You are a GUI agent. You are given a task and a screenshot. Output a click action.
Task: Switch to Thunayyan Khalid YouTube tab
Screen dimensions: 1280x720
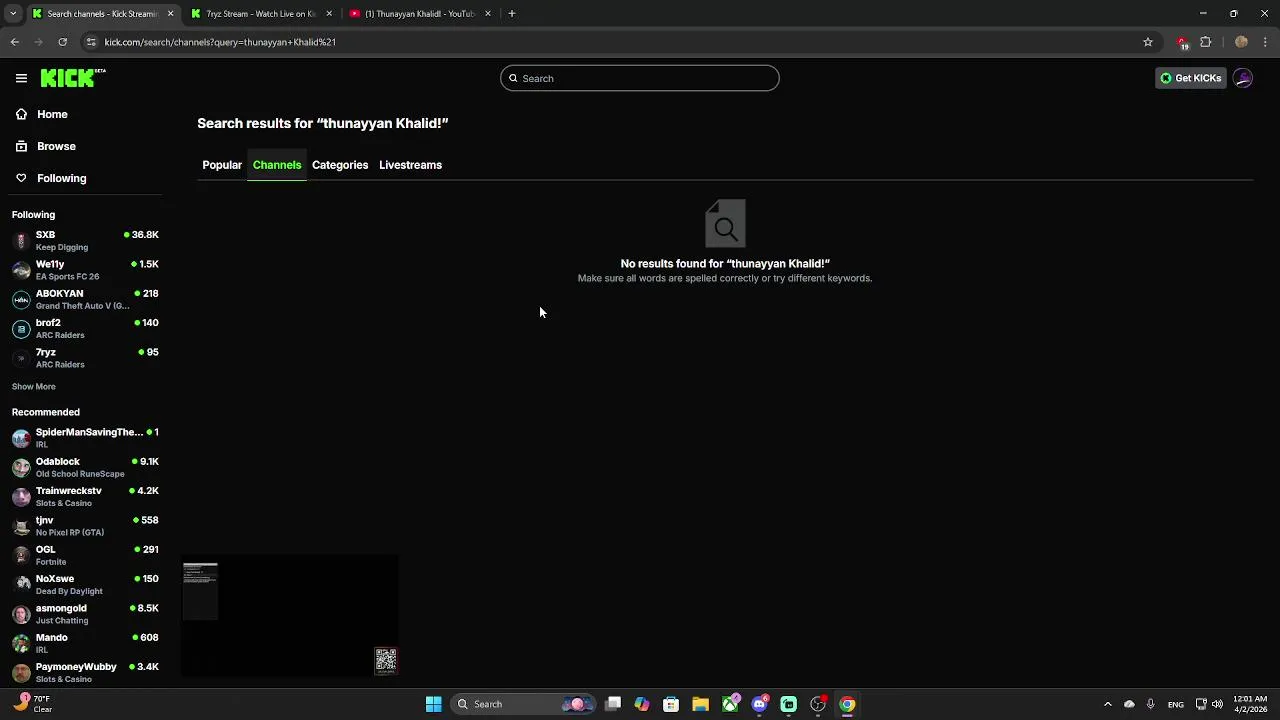coord(420,14)
